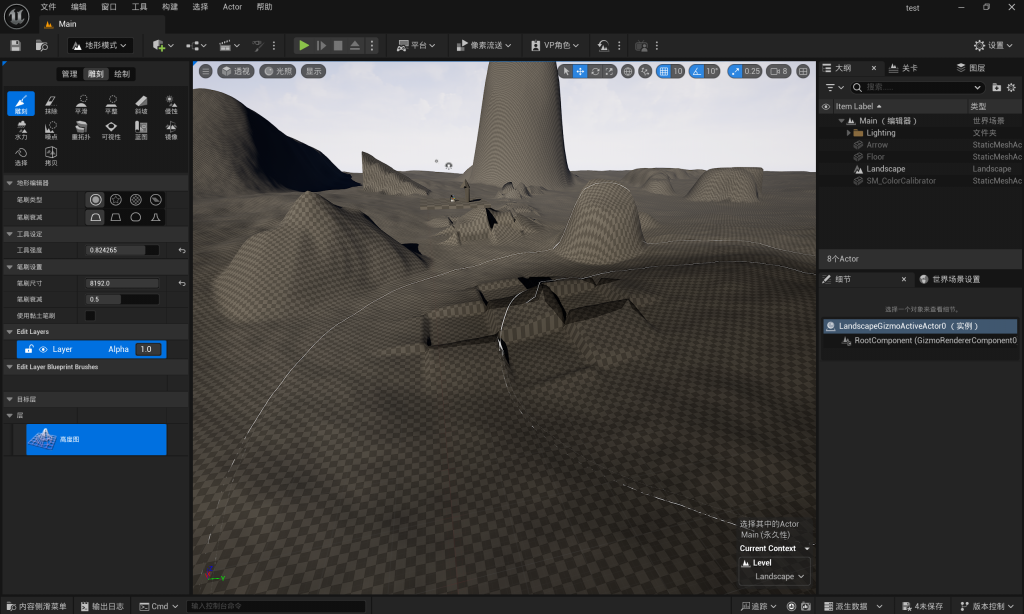Click the 光照 viewport lighting button
This screenshot has height=614, width=1024.
click(278, 71)
